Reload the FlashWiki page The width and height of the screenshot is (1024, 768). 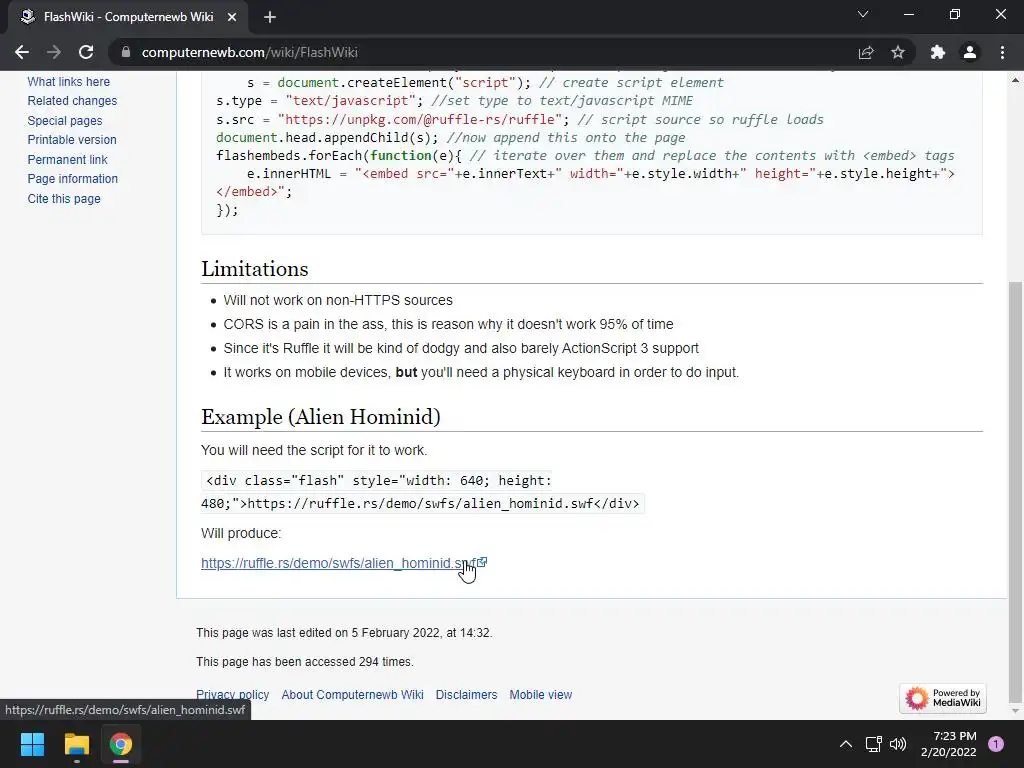point(86,52)
